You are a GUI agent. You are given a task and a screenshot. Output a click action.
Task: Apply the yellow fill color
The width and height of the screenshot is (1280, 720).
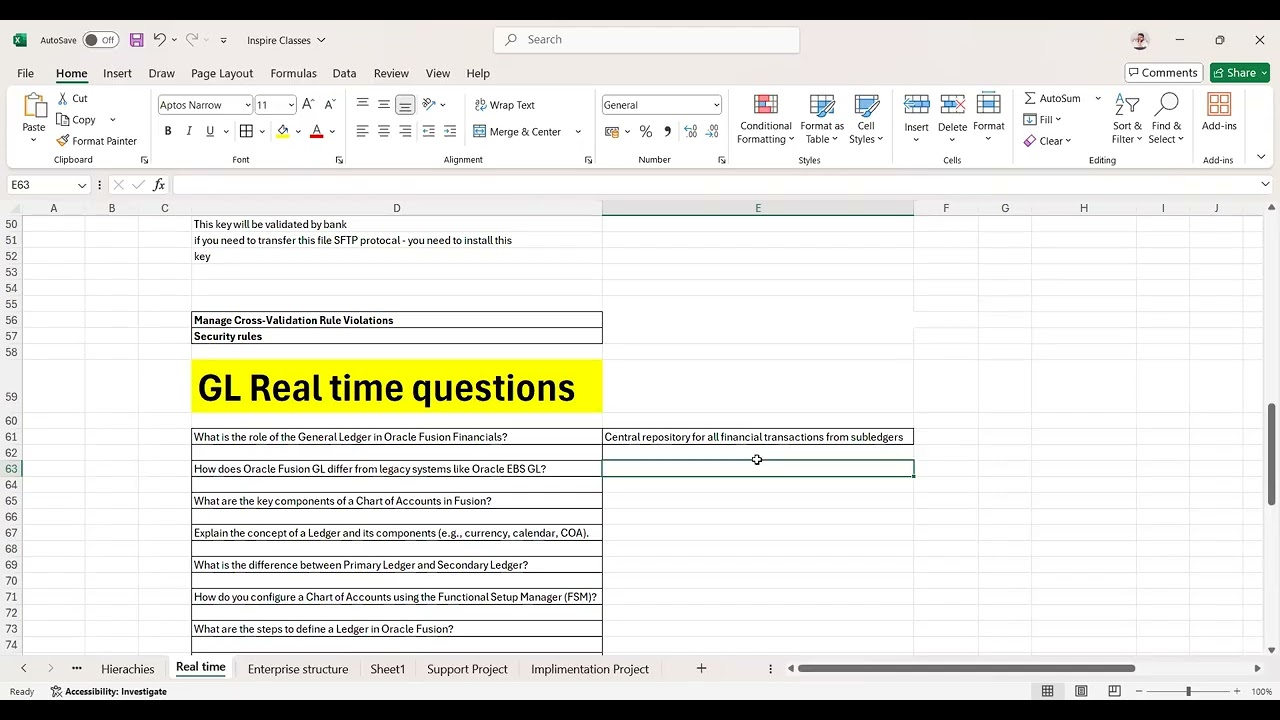283,131
